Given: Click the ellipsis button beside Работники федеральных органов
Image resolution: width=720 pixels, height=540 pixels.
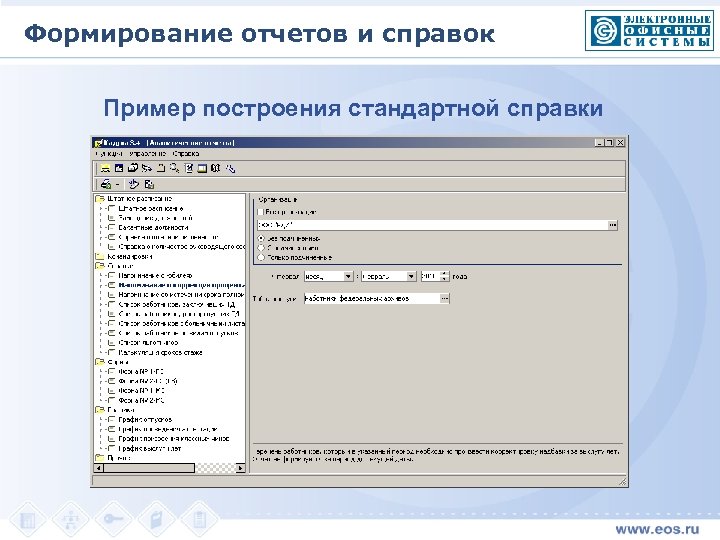Looking at the screenshot, I should [x=444, y=298].
